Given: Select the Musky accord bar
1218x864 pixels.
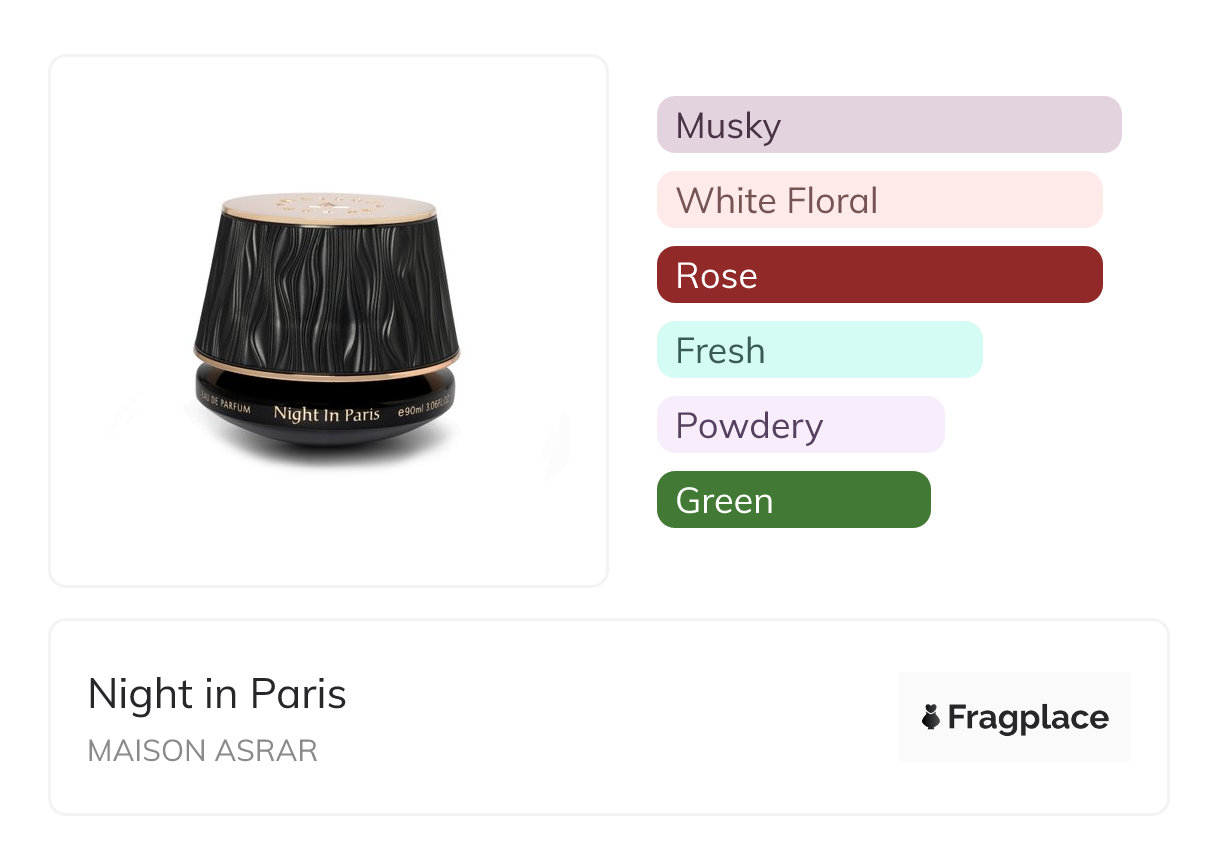Looking at the screenshot, I should pos(888,125).
